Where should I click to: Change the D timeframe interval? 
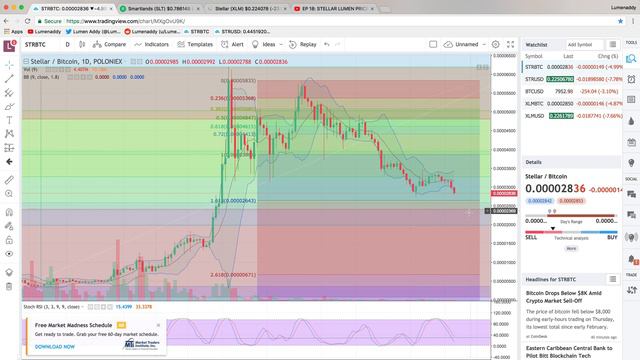[x=68, y=44]
